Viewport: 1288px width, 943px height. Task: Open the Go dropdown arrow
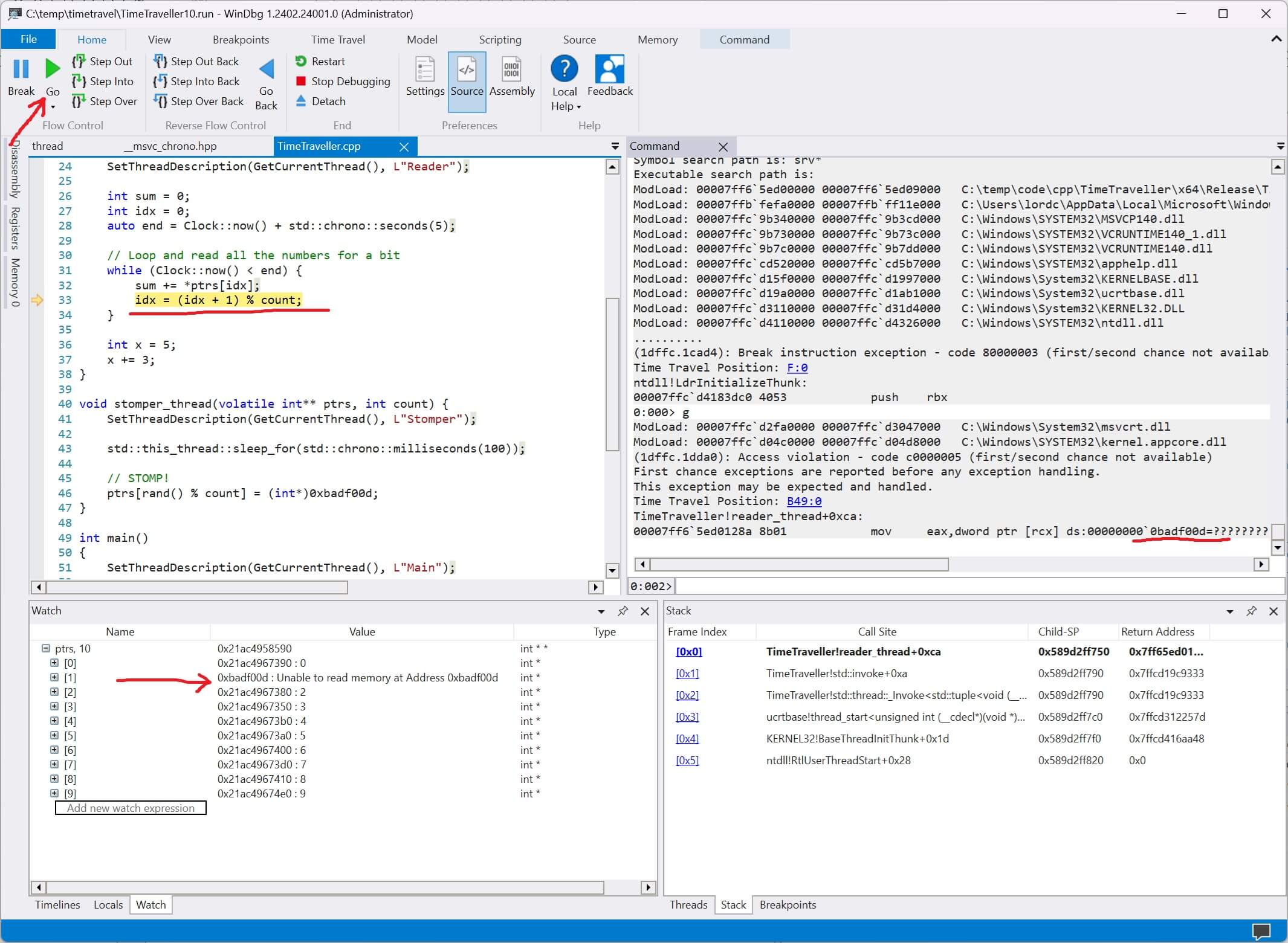coord(53,107)
